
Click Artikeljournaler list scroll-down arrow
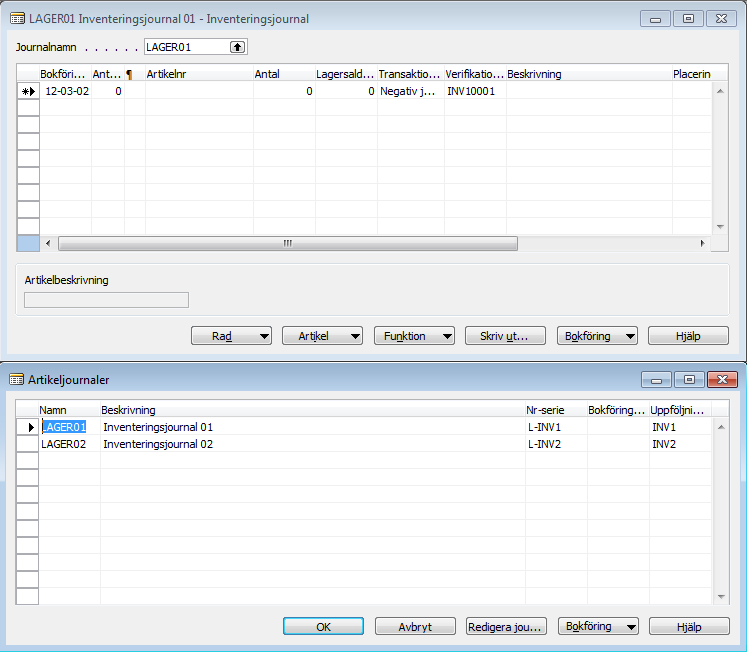pos(721,596)
